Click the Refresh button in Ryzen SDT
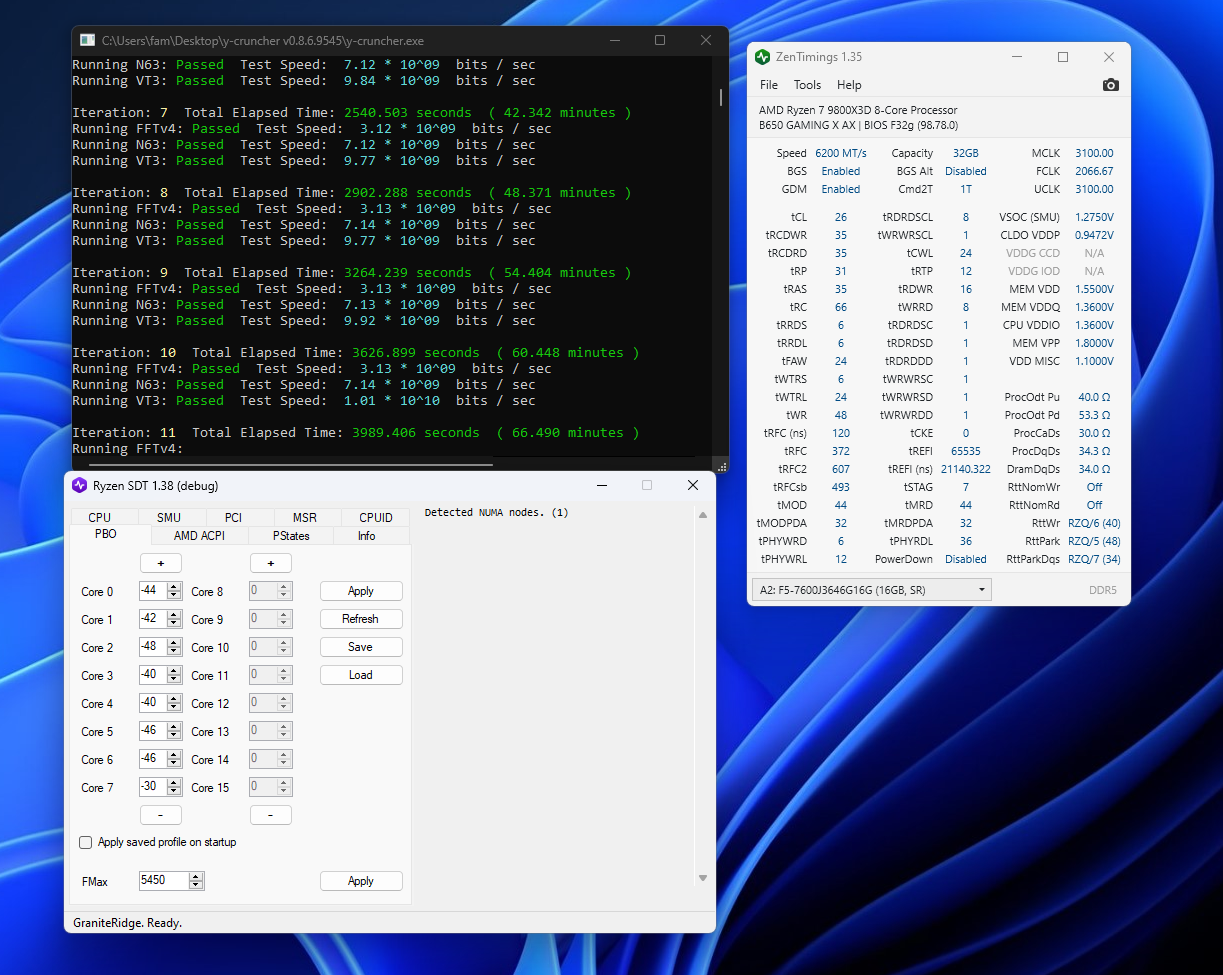This screenshot has width=1223, height=975. (360, 619)
